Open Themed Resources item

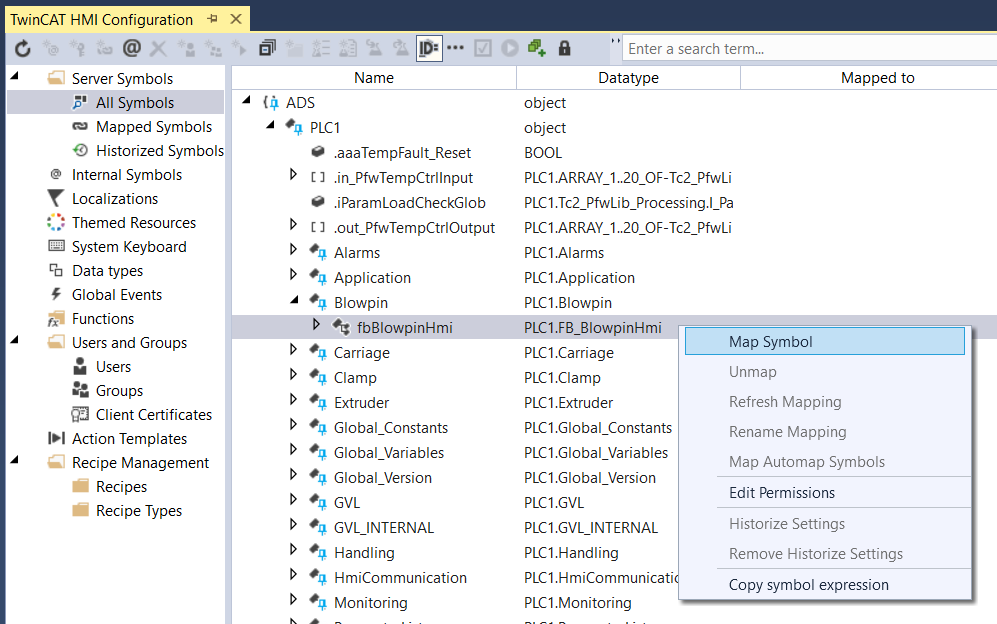click(x=134, y=223)
